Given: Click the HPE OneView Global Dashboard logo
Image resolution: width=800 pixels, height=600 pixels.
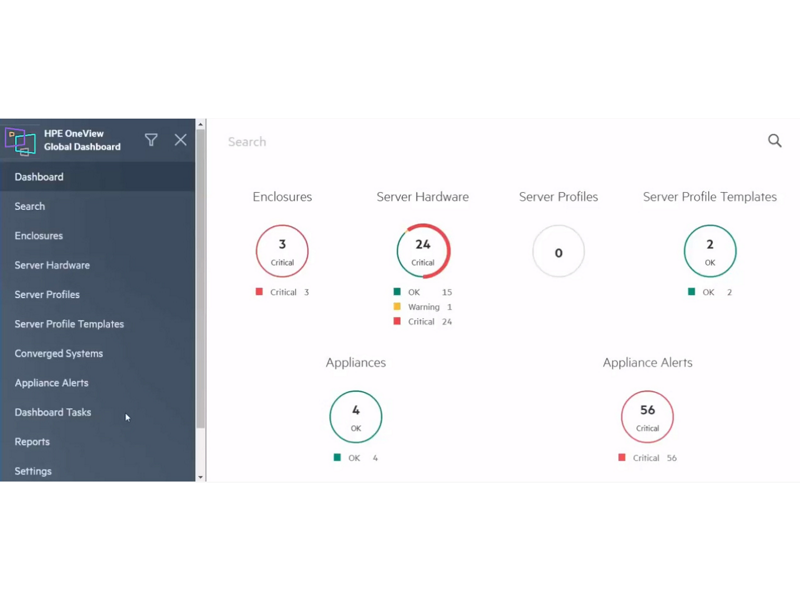Looking at the screenshot, I should [x=20, y=141].
